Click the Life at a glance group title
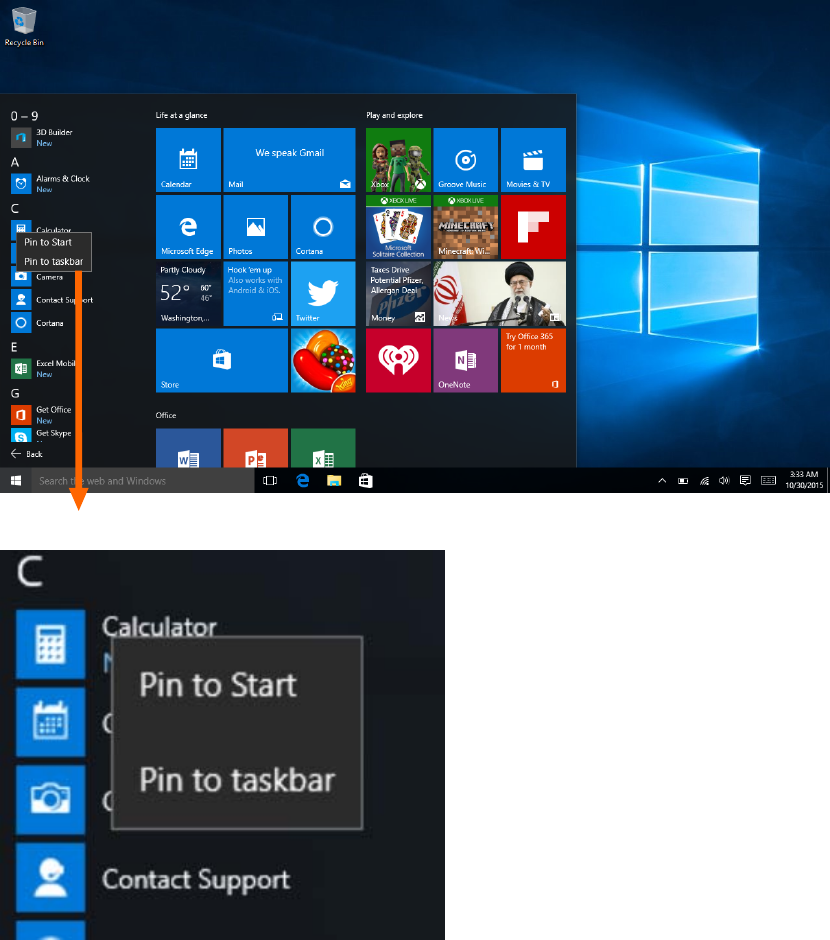Screen dimensions: 830x940 click(182, 115)
